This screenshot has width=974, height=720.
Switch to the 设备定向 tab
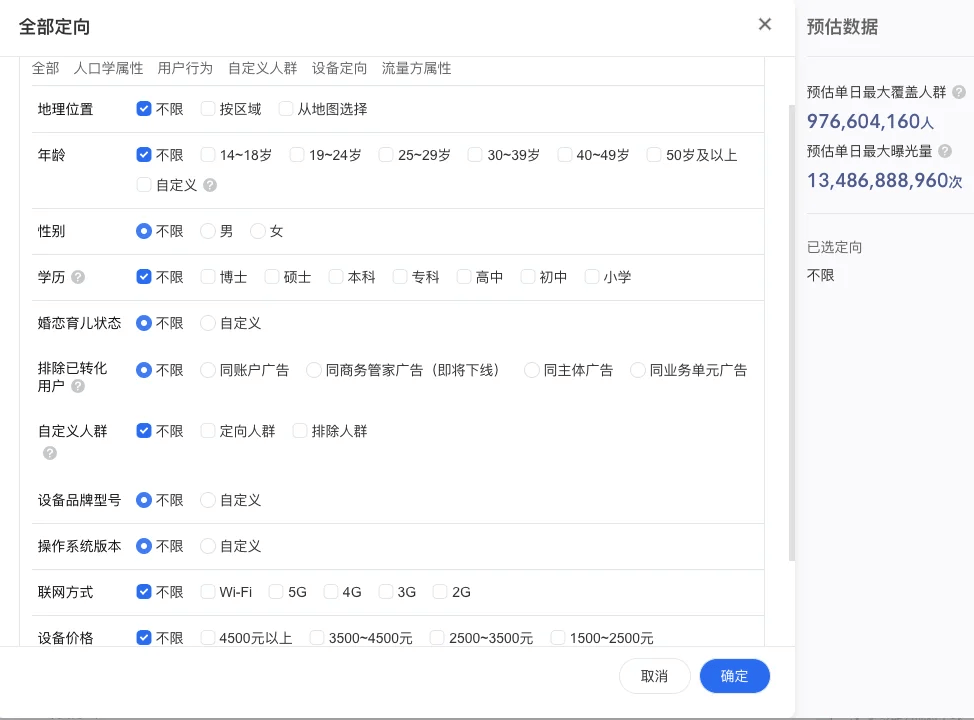coord(338,68)
